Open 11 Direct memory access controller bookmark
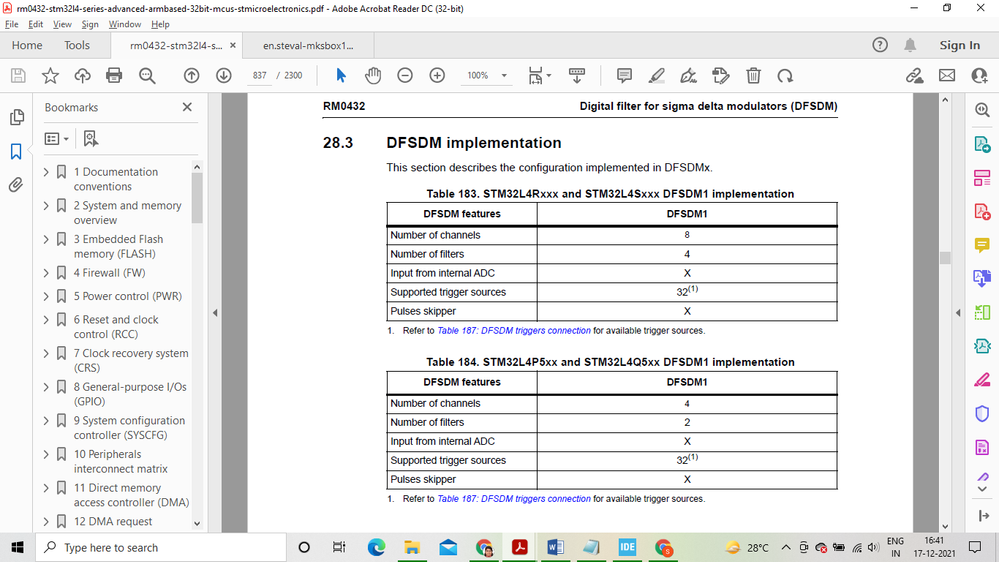 point(131,495)
